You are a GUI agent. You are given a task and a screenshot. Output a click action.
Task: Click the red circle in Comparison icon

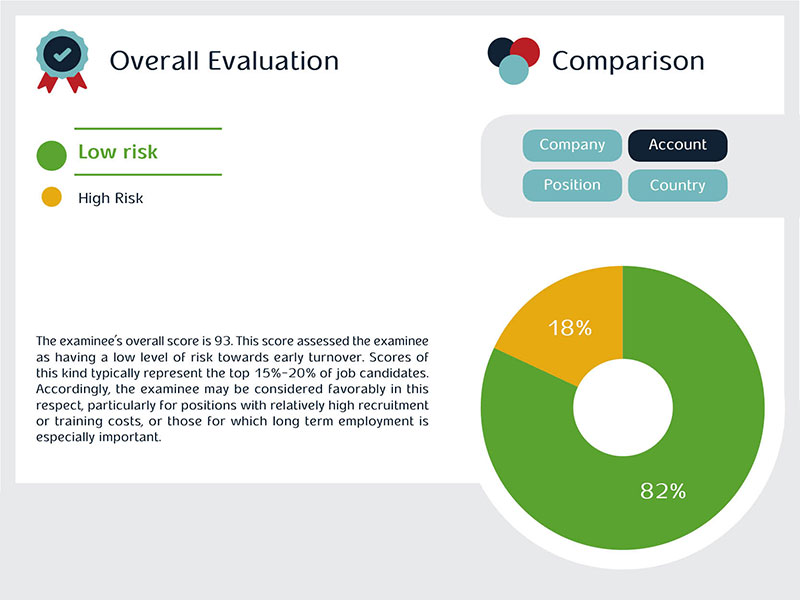[x=526, y=50]
